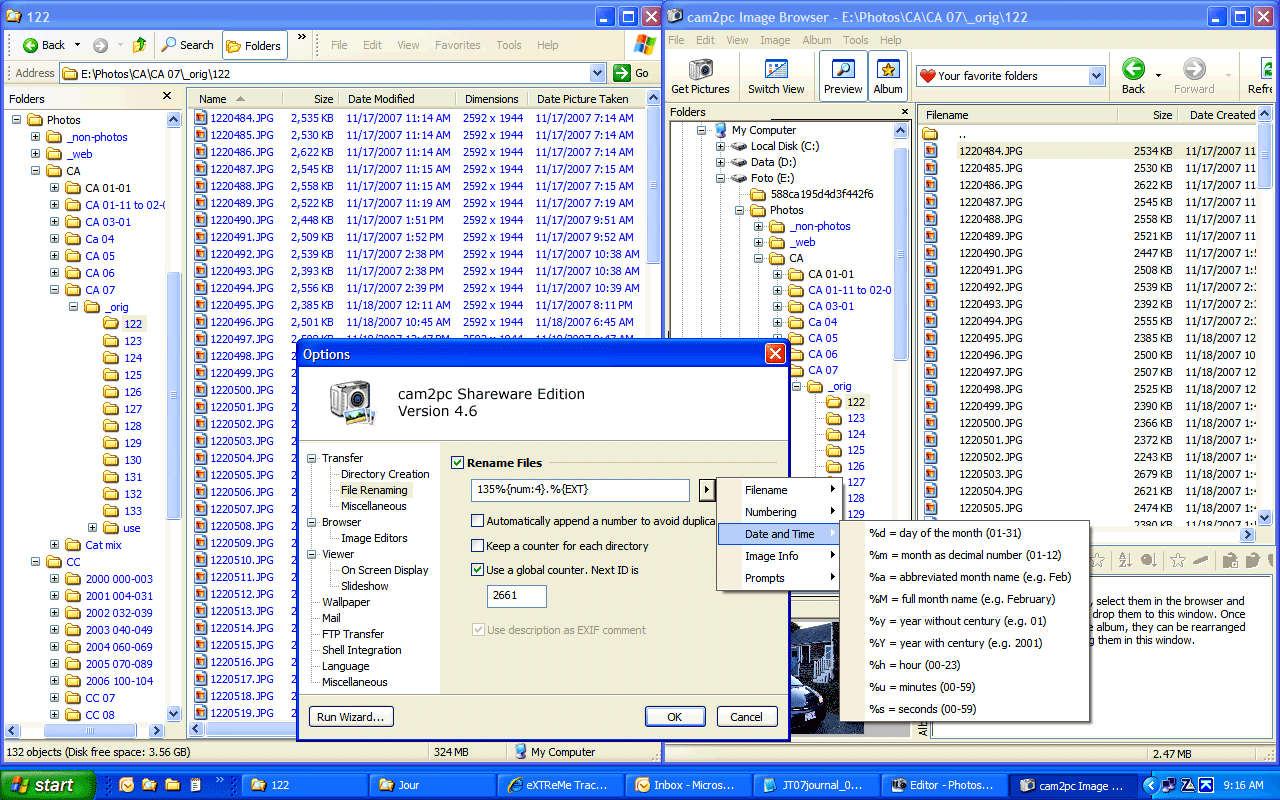Click A-Z sort icon in album toolbar
The height and width of the screenshot is (800, 1280).
coord(1125,560)
